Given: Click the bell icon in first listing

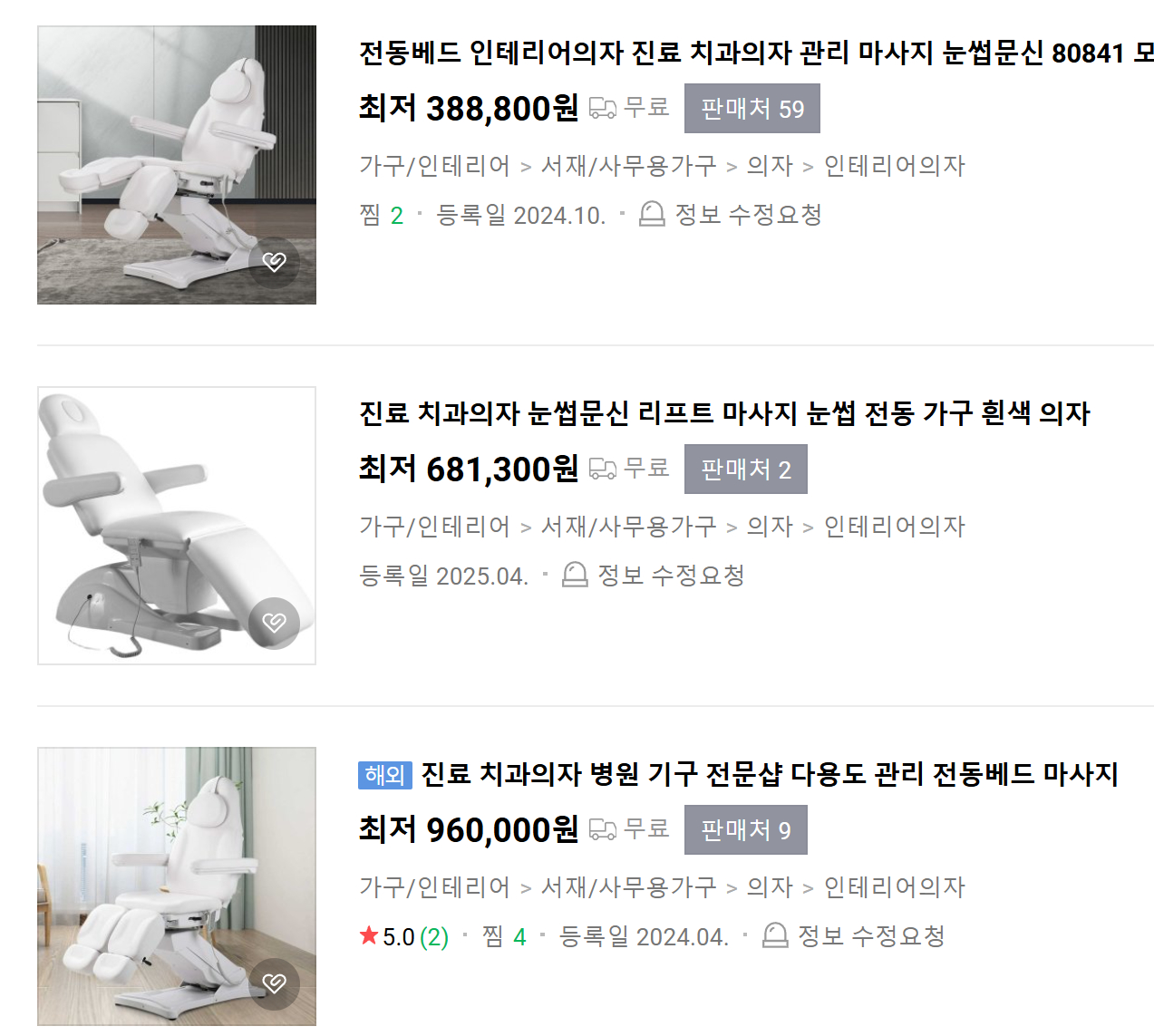Looking at the screenshot, I should coord(652,214).
